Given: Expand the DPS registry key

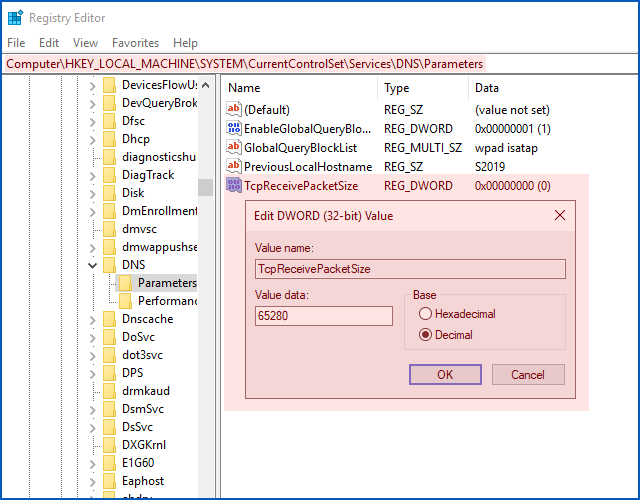Looking at the screenshot, I should [x=93, y=373].
